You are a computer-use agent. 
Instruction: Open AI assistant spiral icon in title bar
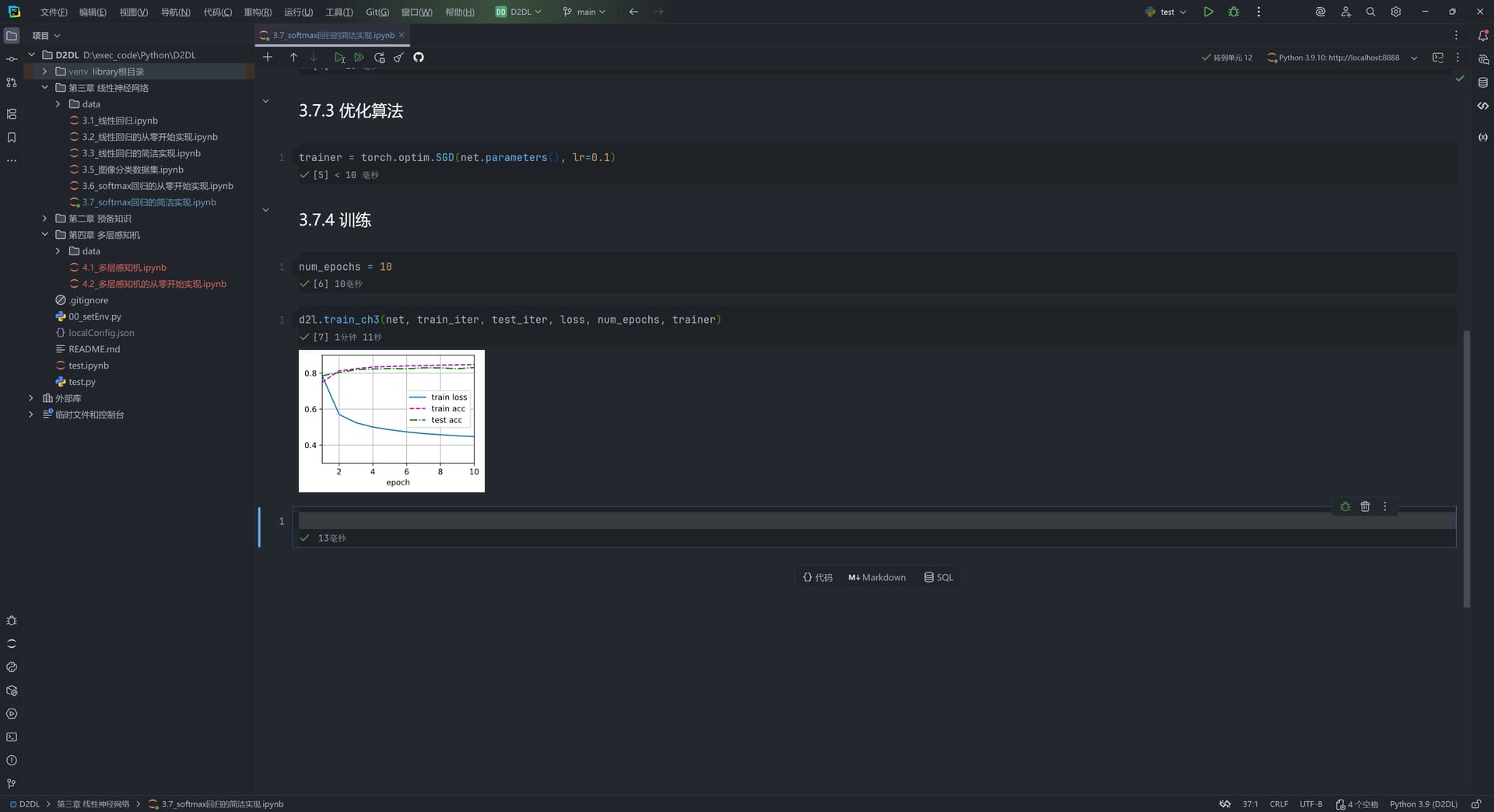1320,12
